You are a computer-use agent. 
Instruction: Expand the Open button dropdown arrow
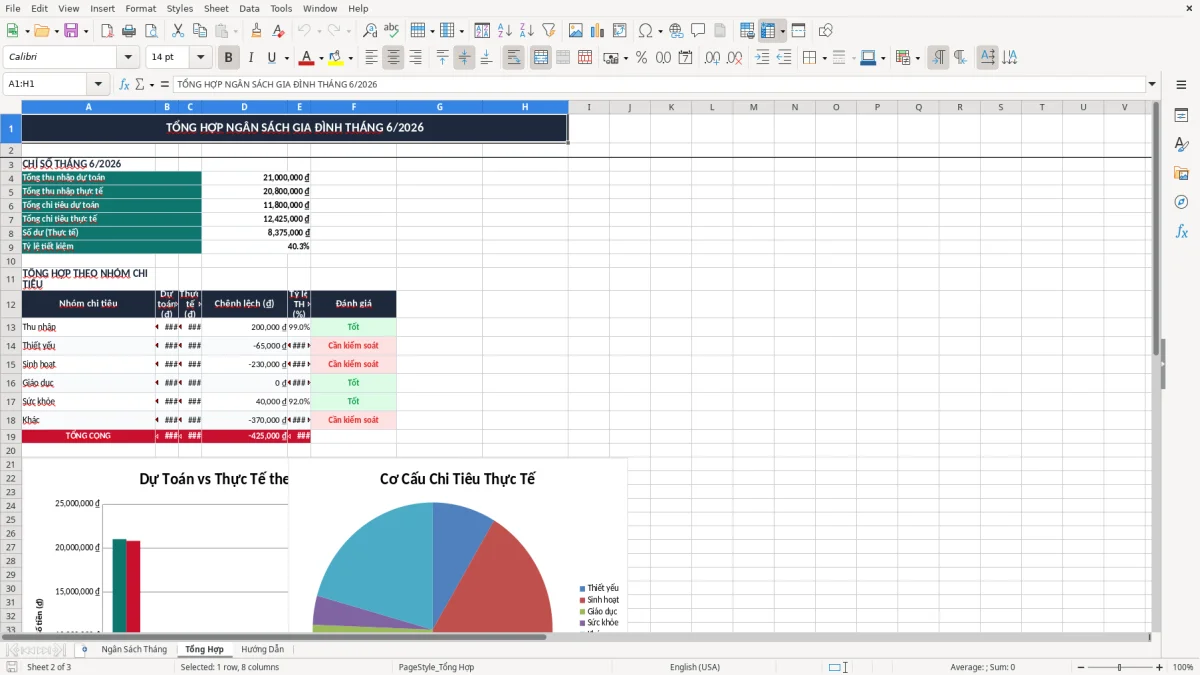[x=55, y=31]
